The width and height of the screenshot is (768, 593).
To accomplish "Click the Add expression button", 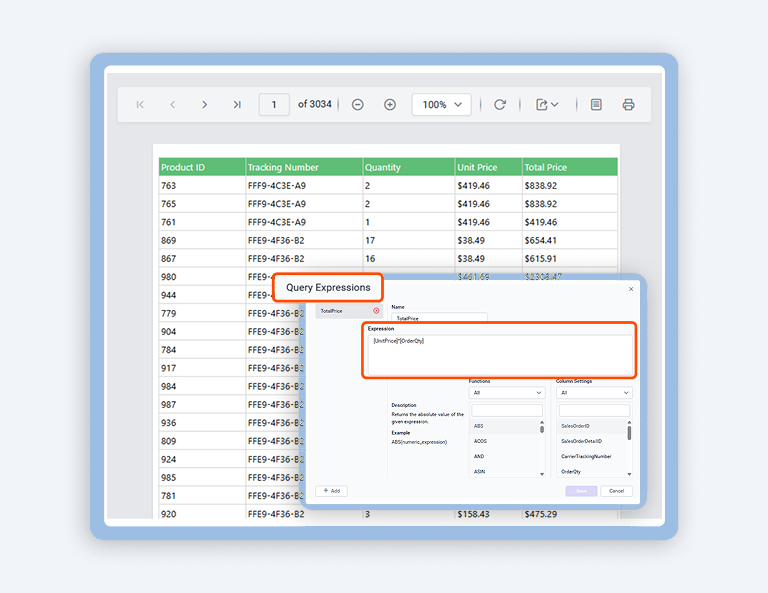I will pyautogui.click(x=332, y=491).
